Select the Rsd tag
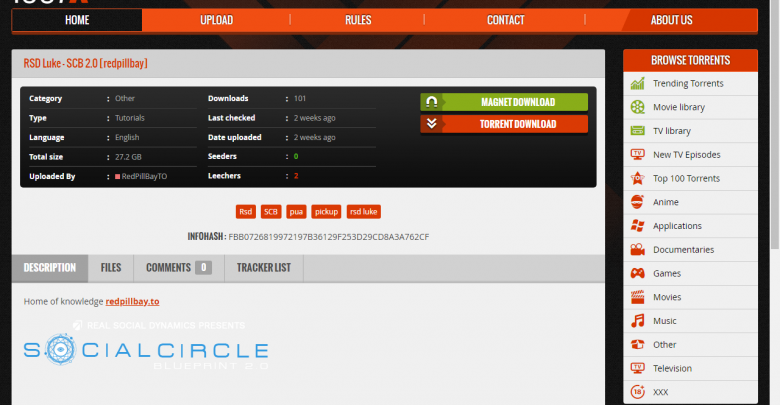The width and height of the screenshot is (780, 405). pos(246,211)
